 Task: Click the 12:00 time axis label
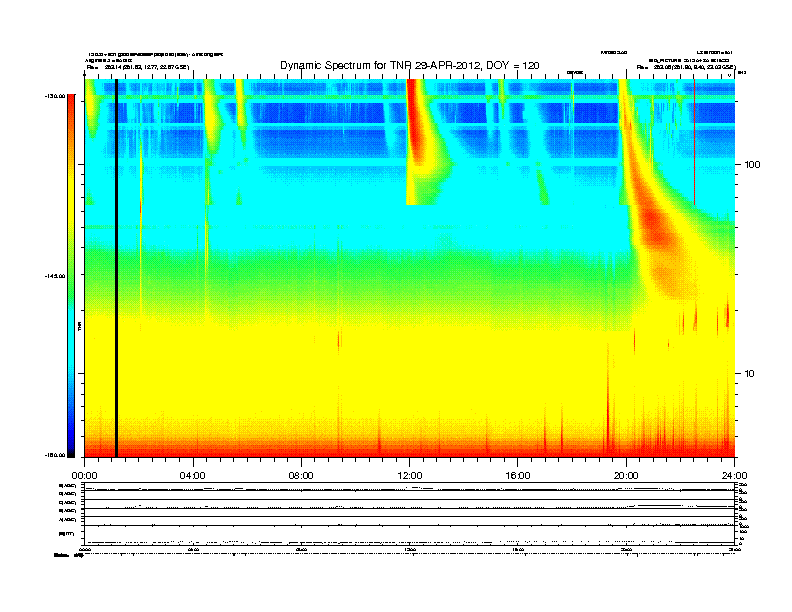pos(410,476)
